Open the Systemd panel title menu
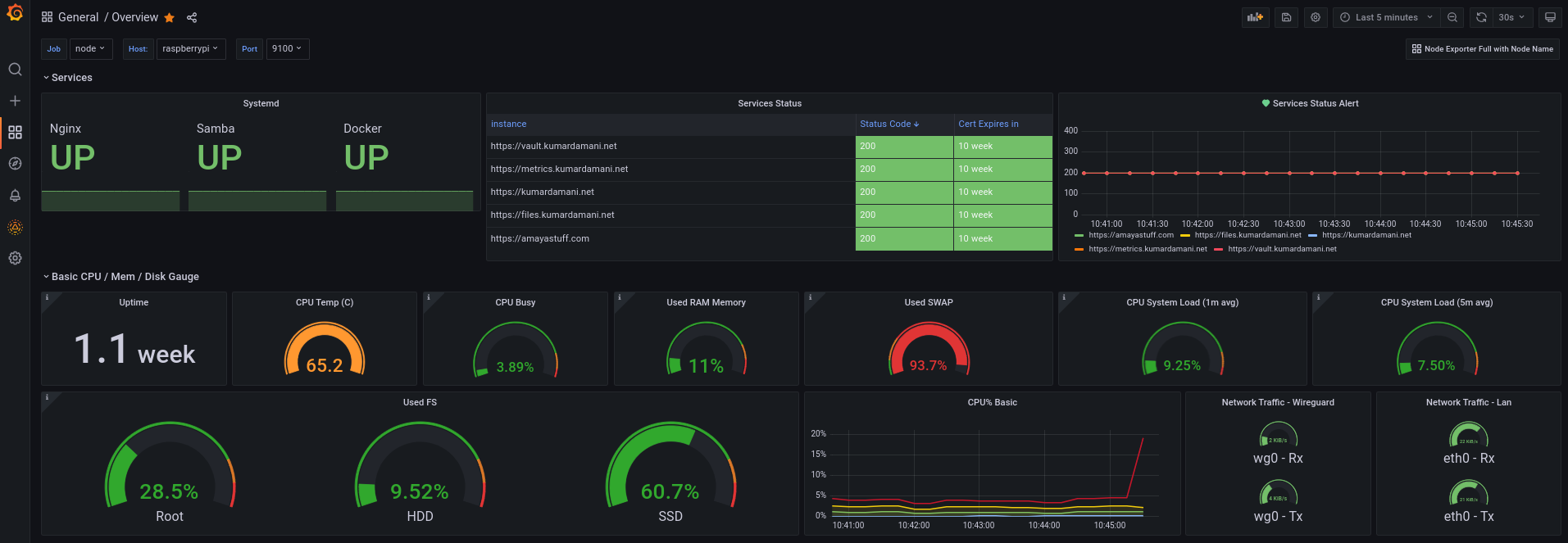This screenshot has height=543, width=1568. click(x=261, y=103)
